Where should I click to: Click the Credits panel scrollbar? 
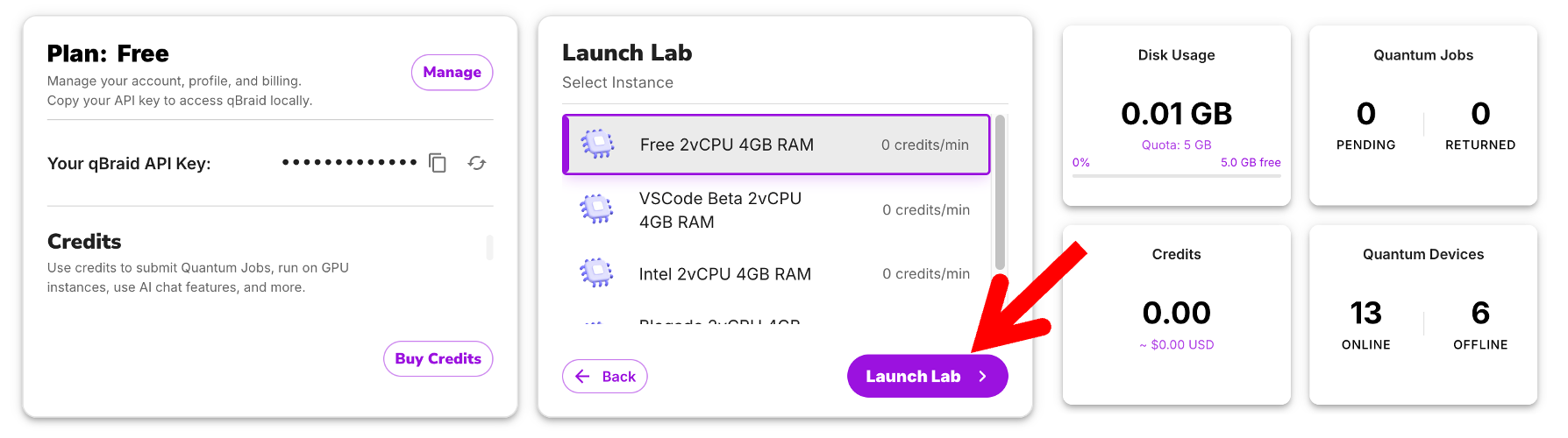pos(489,247)
